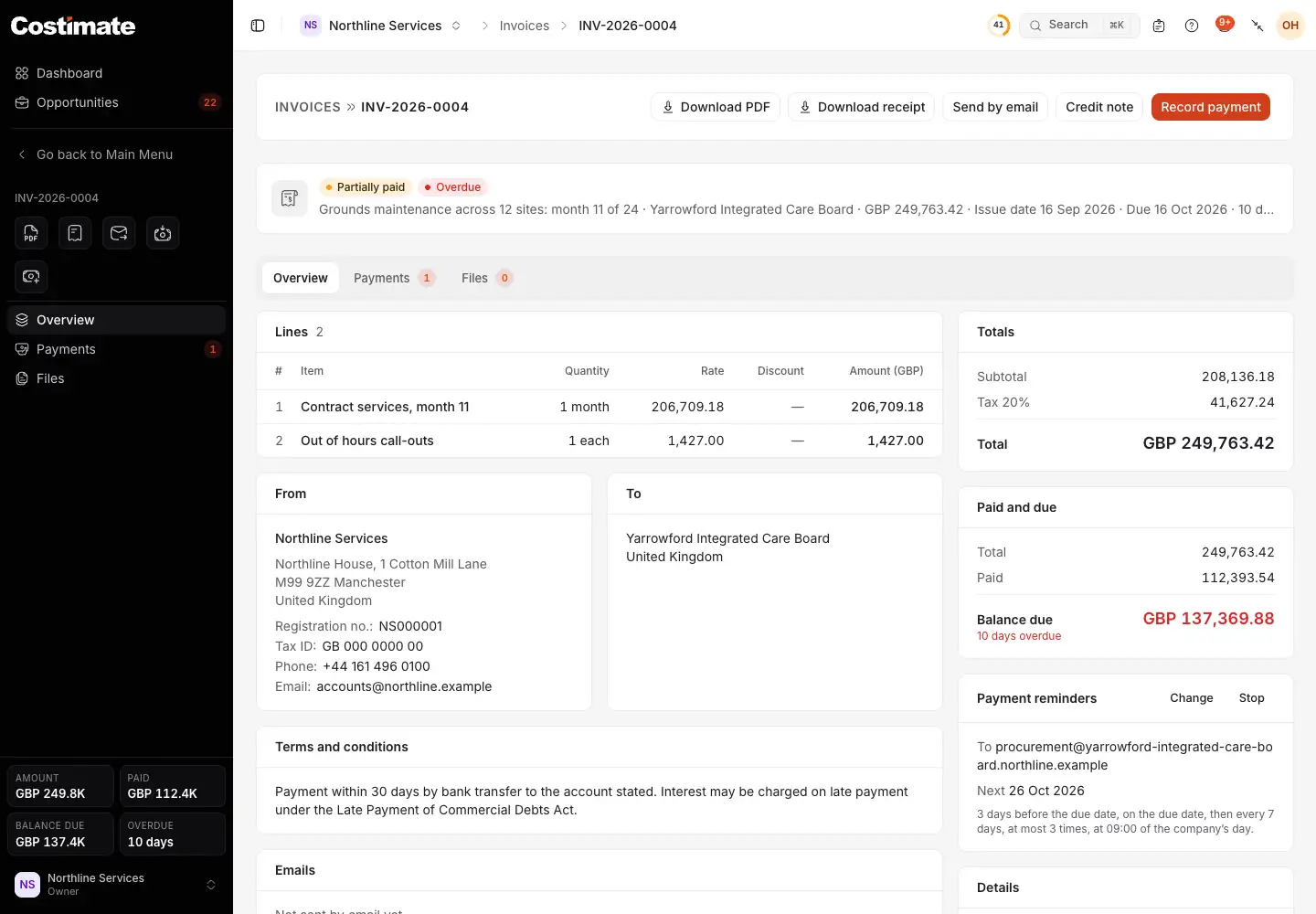Click the record payment banknote download icon
The image size is (1316, 914).
pyautogui.click(x=163, y=233)
